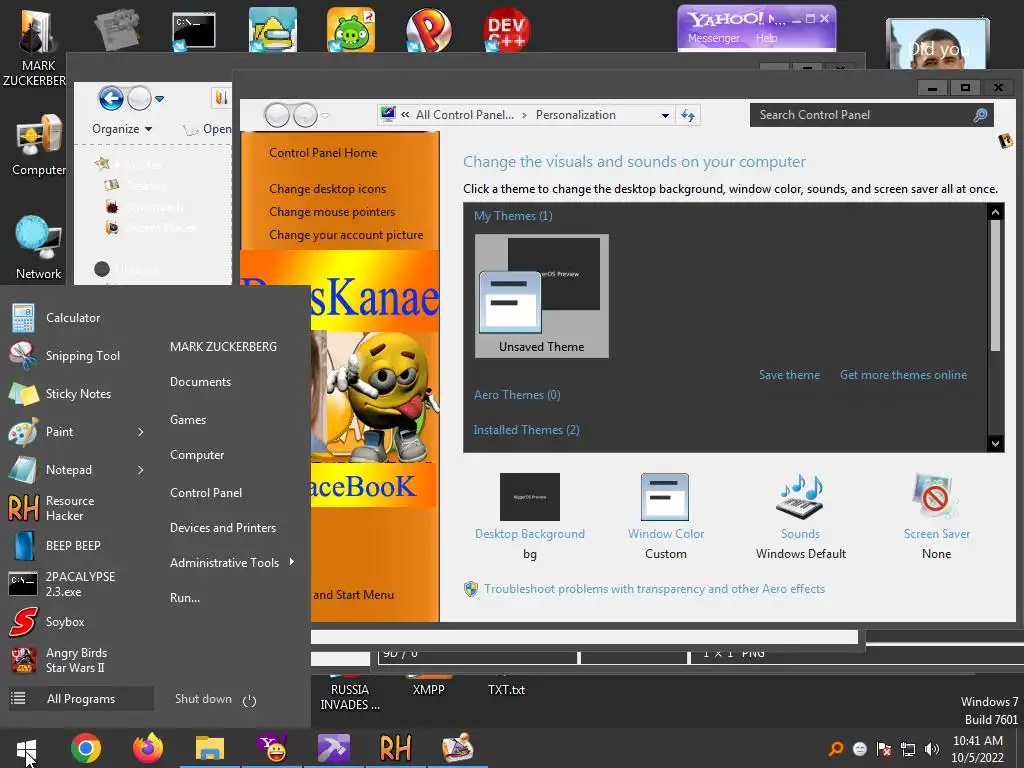Open Devices and Printers entry
This screenshot has height=768, width=1024.
pyautogui.click(x=223, y=528)
